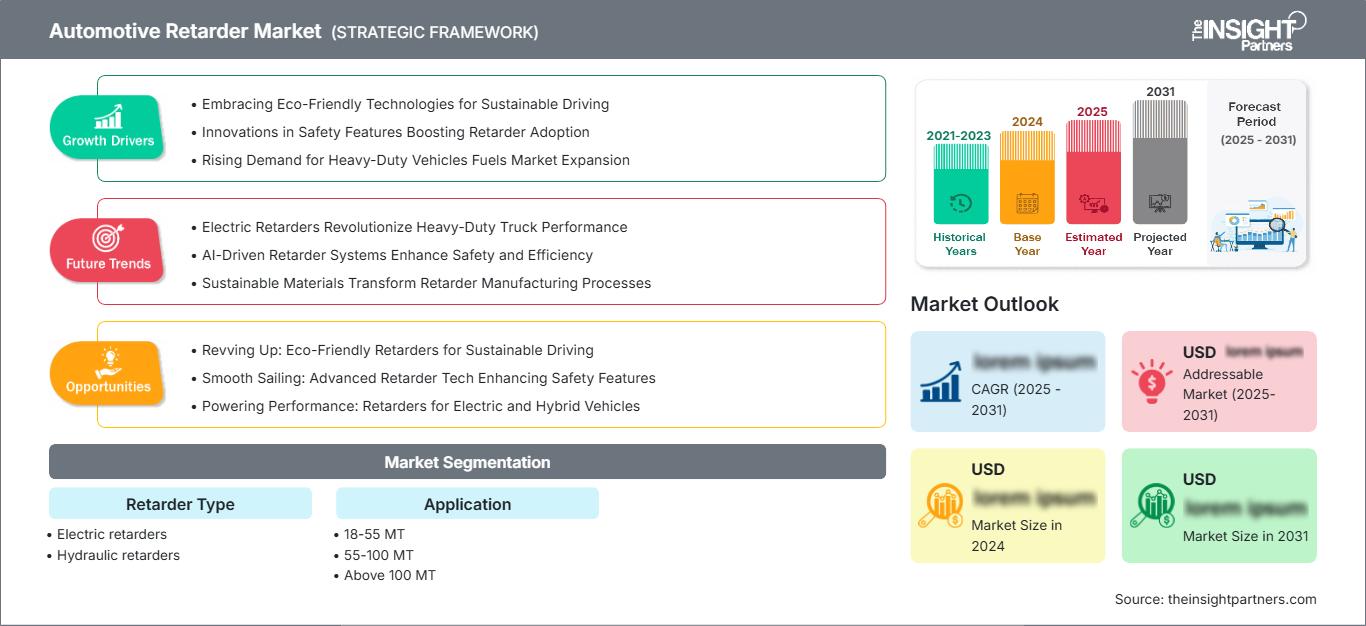
Task: Click the Above 100 MT list item
Action: pyautogui.click(x=390, y=575)
